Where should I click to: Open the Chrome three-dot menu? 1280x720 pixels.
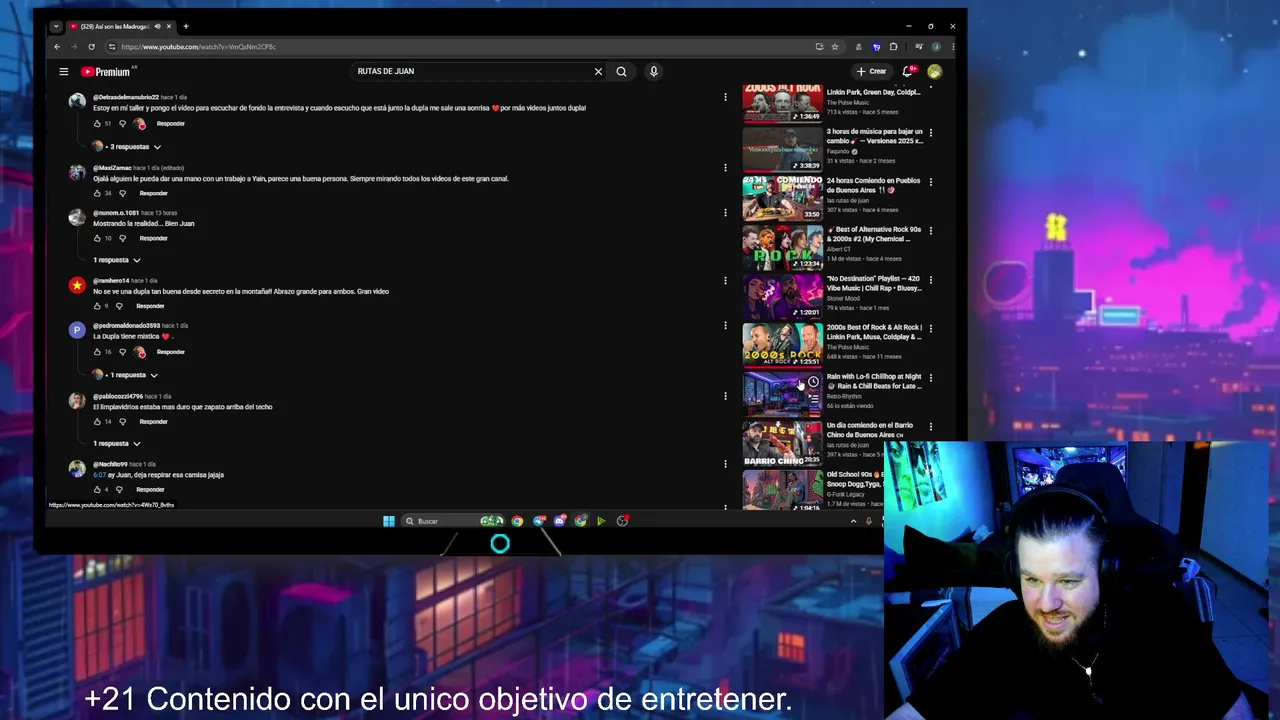952,47
